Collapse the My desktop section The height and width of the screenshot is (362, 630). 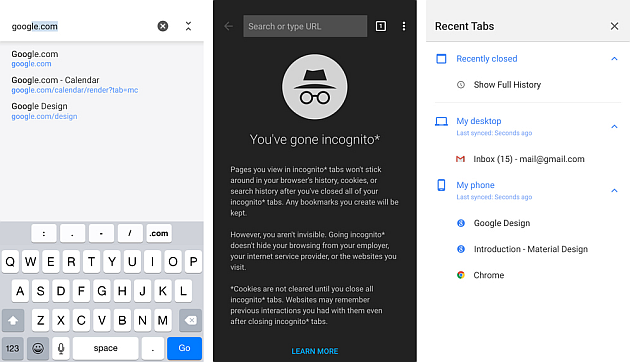(x=614, y=127)
